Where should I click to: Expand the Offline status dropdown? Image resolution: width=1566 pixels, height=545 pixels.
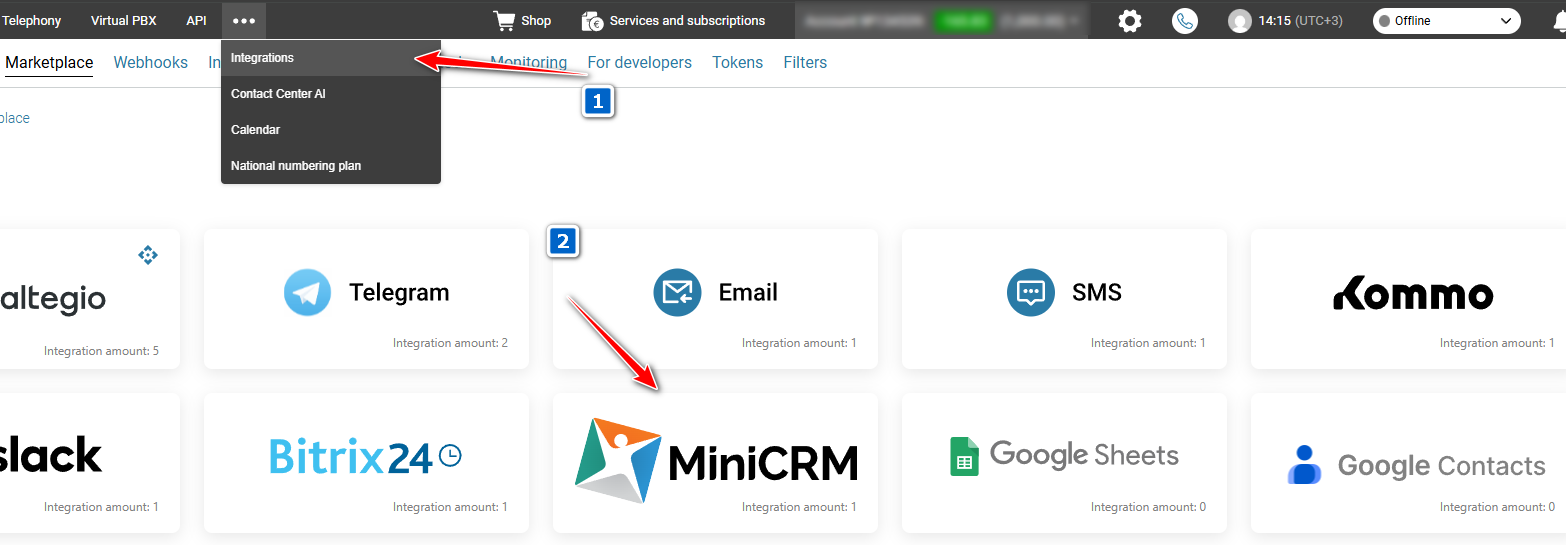tap(1446, 21)
